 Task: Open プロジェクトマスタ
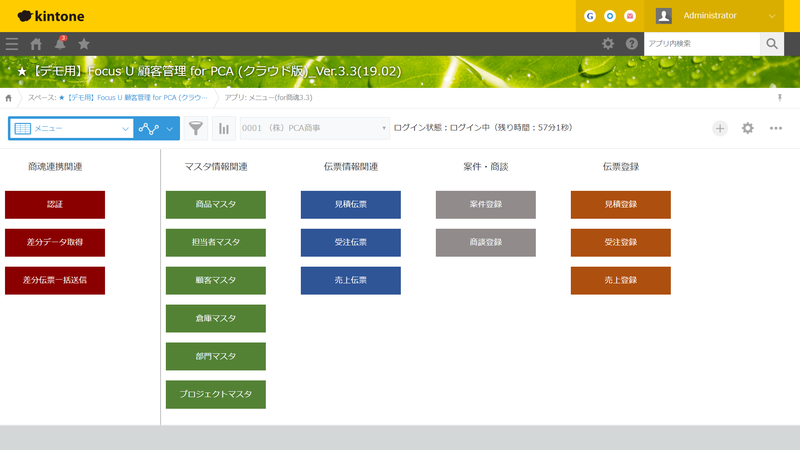[x=216, y=394]
